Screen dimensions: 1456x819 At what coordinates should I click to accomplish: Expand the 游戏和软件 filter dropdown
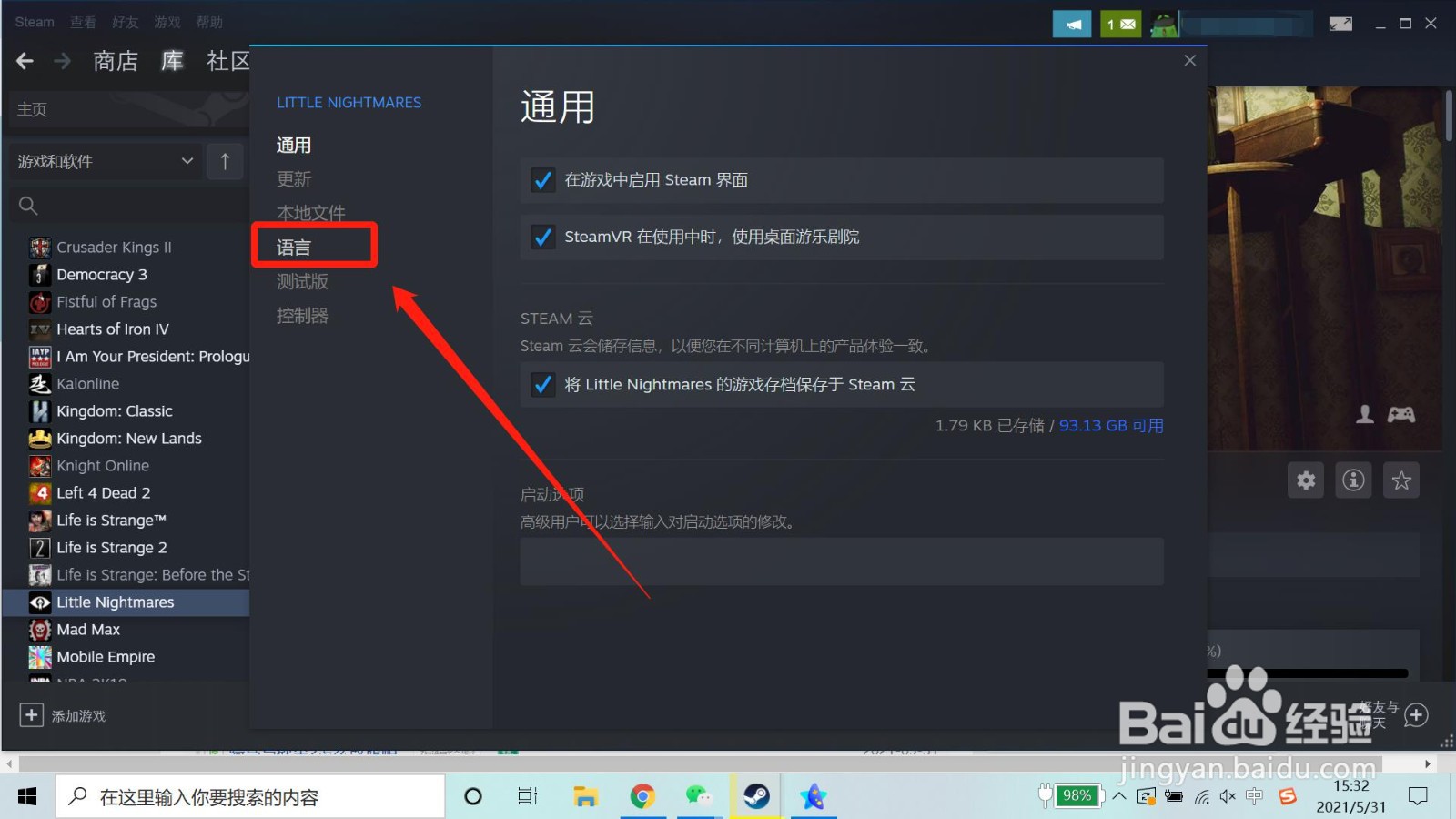tap(105, 162)
